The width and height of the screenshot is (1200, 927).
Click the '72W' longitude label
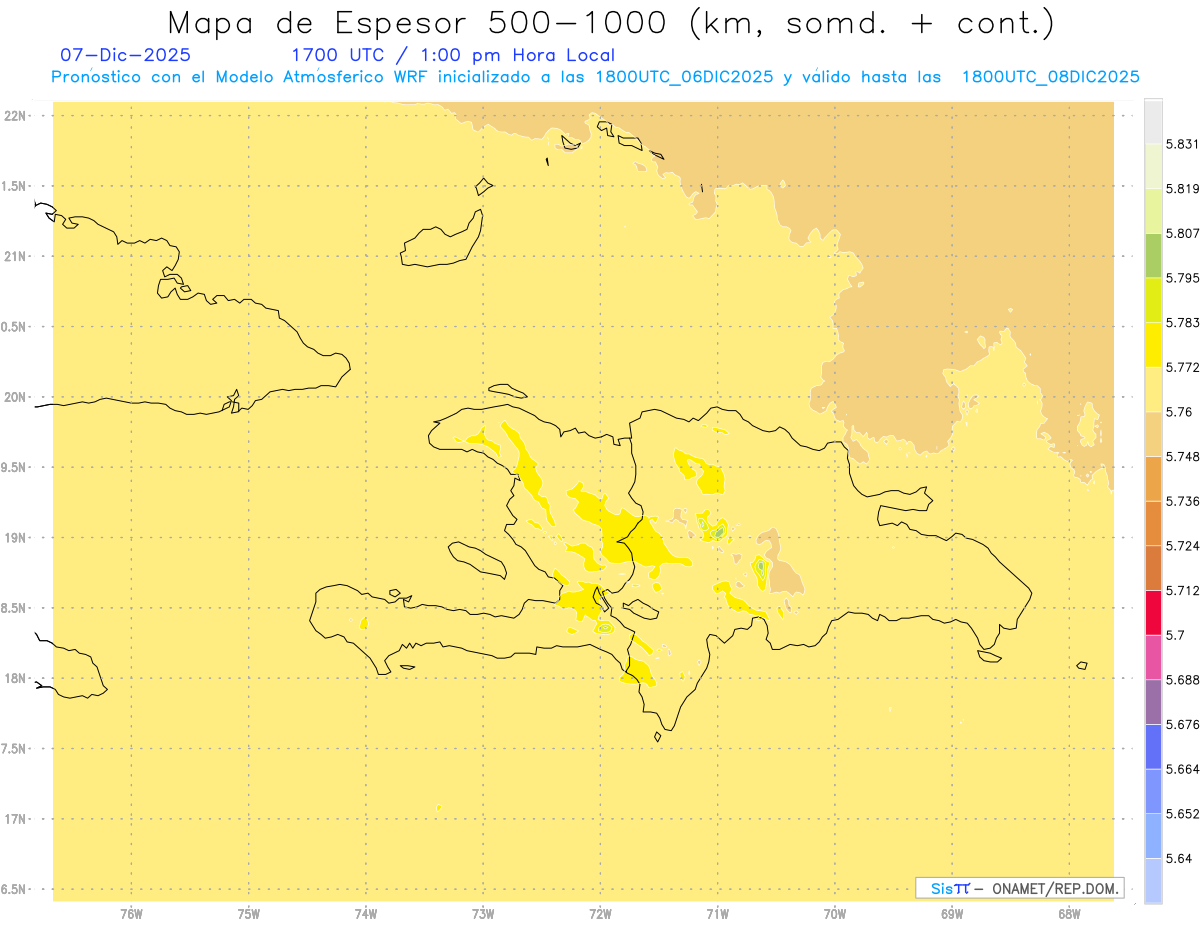coord(600,914)
